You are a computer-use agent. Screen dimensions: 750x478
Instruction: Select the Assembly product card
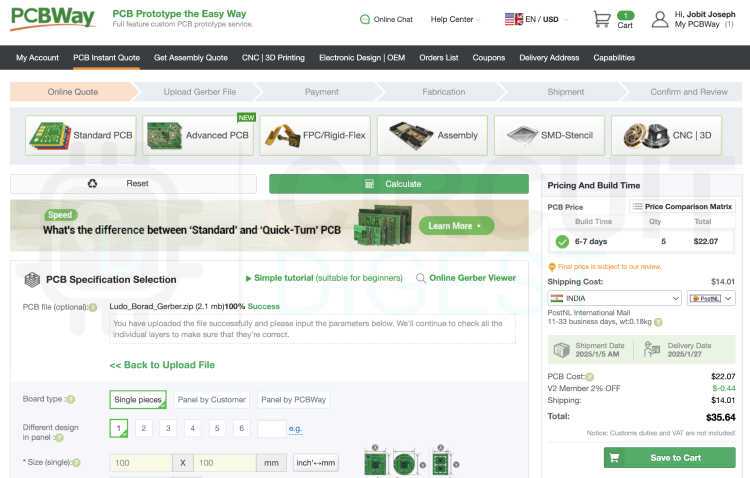tap(432, 135)
